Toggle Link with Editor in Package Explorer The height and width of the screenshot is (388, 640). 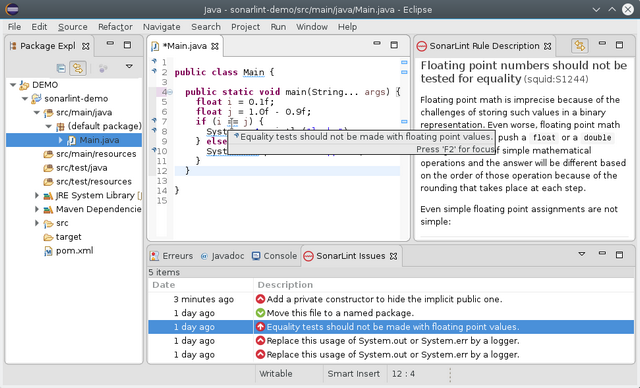pos(78,68)
